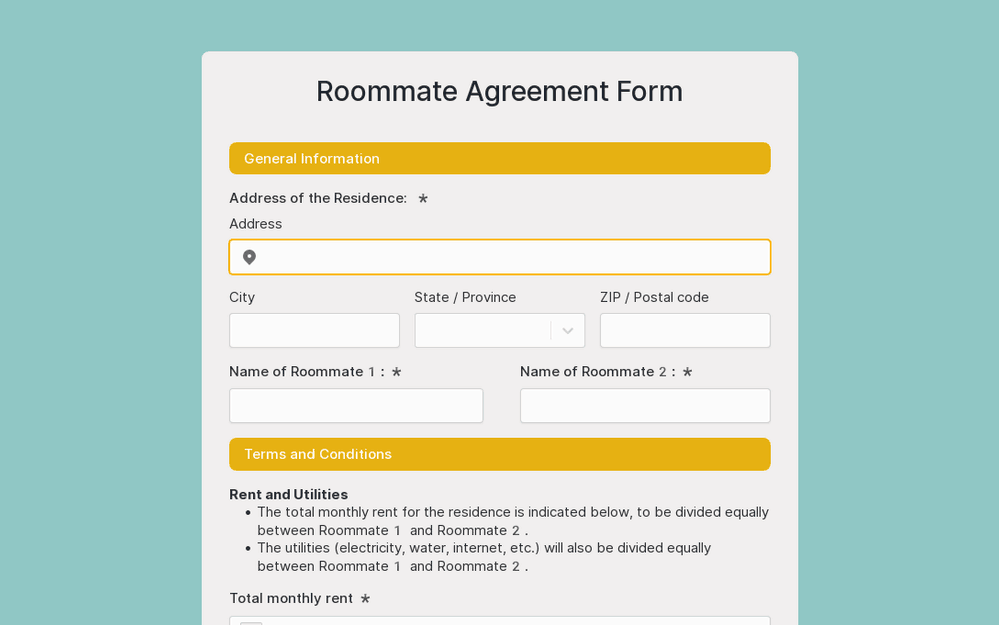Expand the State dropdown chevron arrow
The width and height of the screenshot is (999, 625).
pyautogui.click(x=567, y=331)
